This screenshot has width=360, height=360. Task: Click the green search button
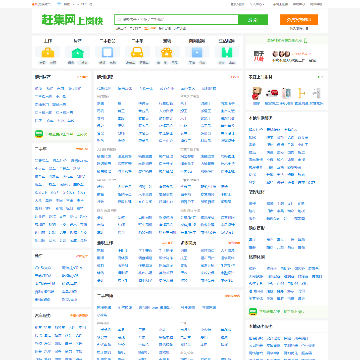pyautogui.click(x=253, y=19)
